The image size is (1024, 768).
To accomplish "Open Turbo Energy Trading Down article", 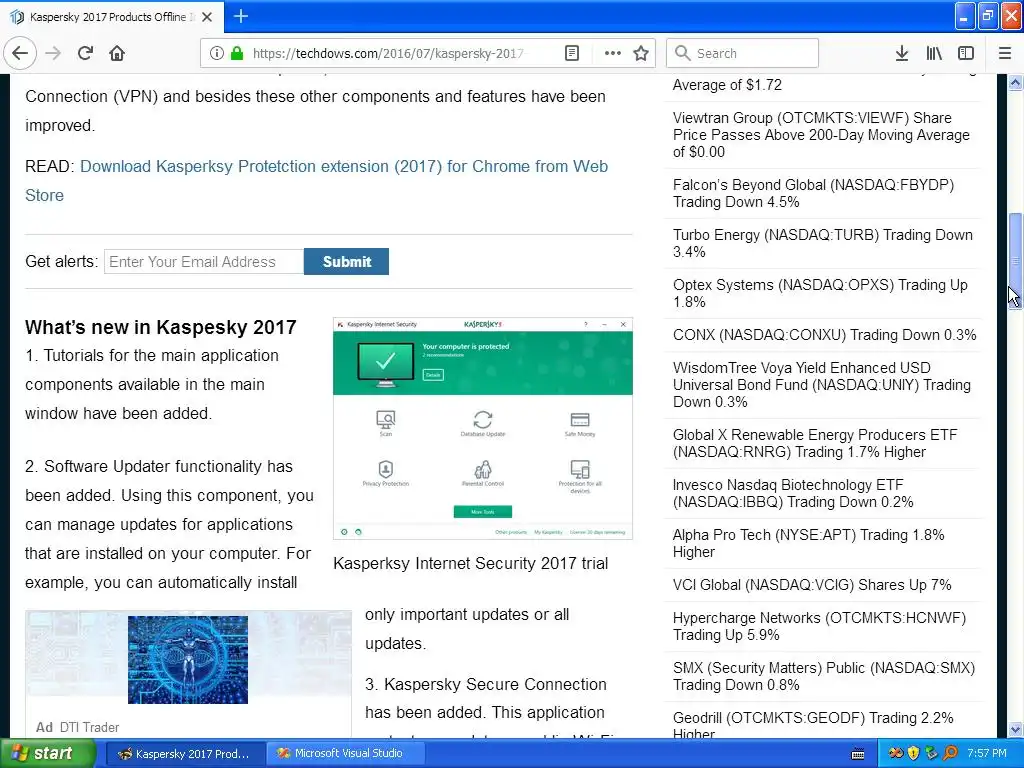I will coord(822,244).
